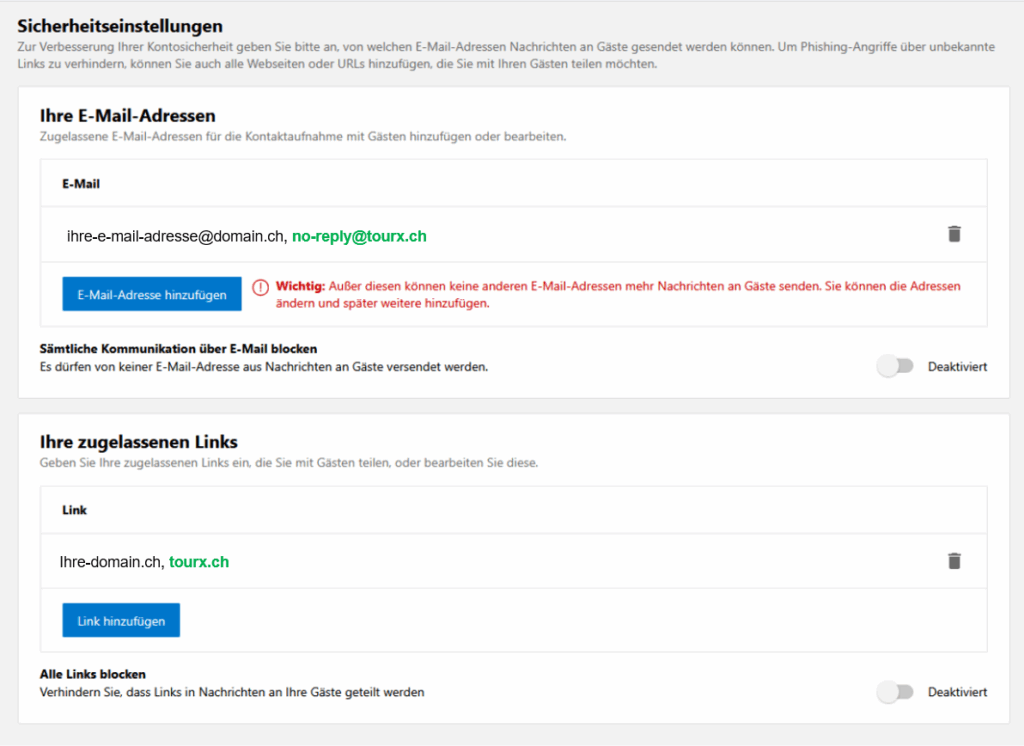The width and height of the screenshot is (1024, 746).
Task: Enable the block all e-mail communication switch
Action: point(895,366)
